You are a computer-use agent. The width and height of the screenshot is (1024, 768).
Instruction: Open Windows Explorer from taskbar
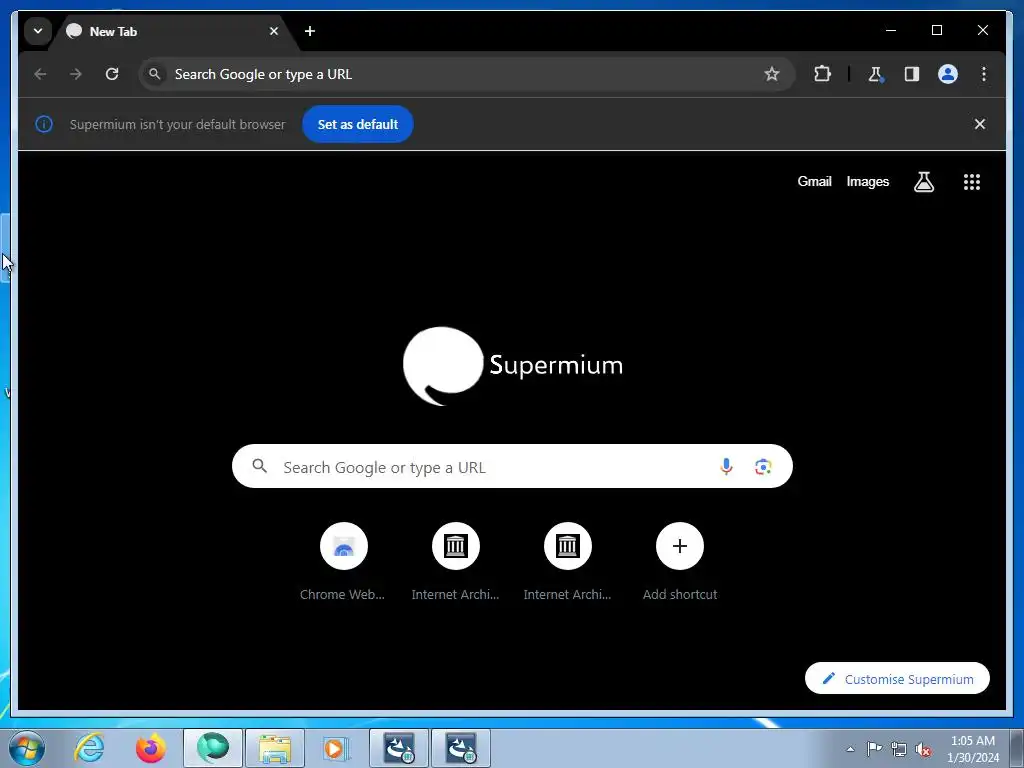coord(275,748)
